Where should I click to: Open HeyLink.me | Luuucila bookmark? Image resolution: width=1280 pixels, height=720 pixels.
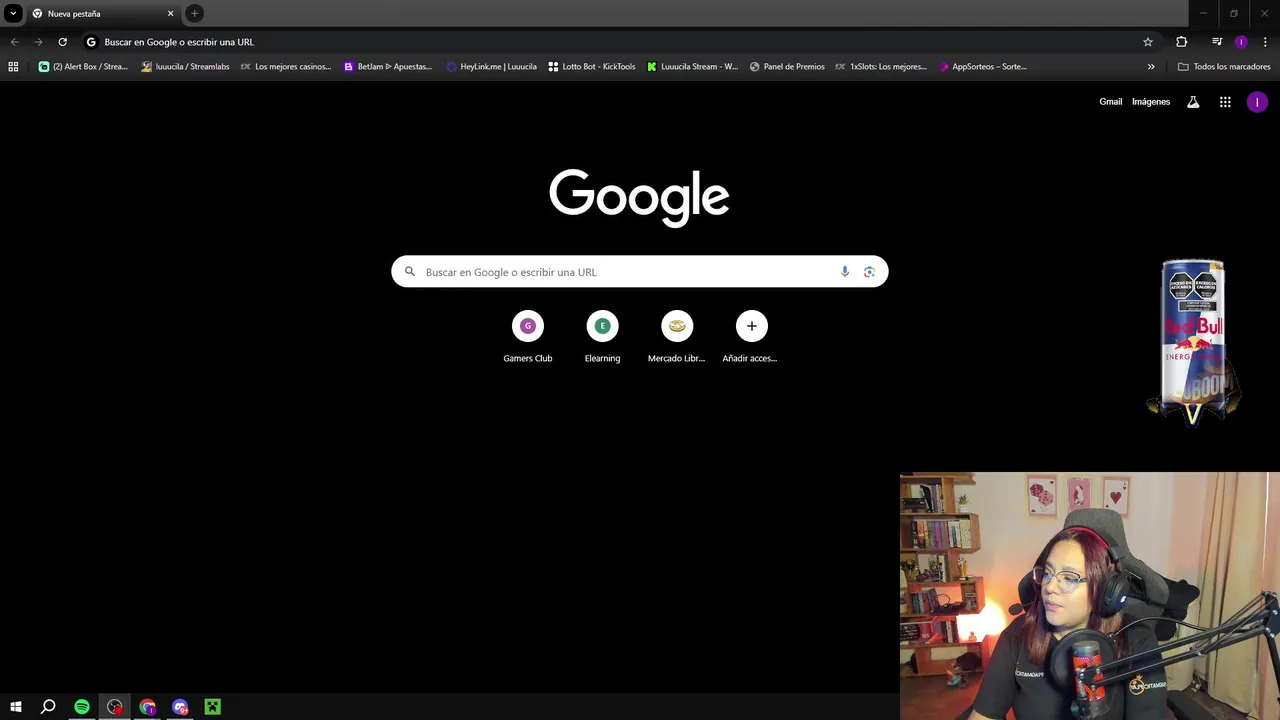tap(491, 67)
